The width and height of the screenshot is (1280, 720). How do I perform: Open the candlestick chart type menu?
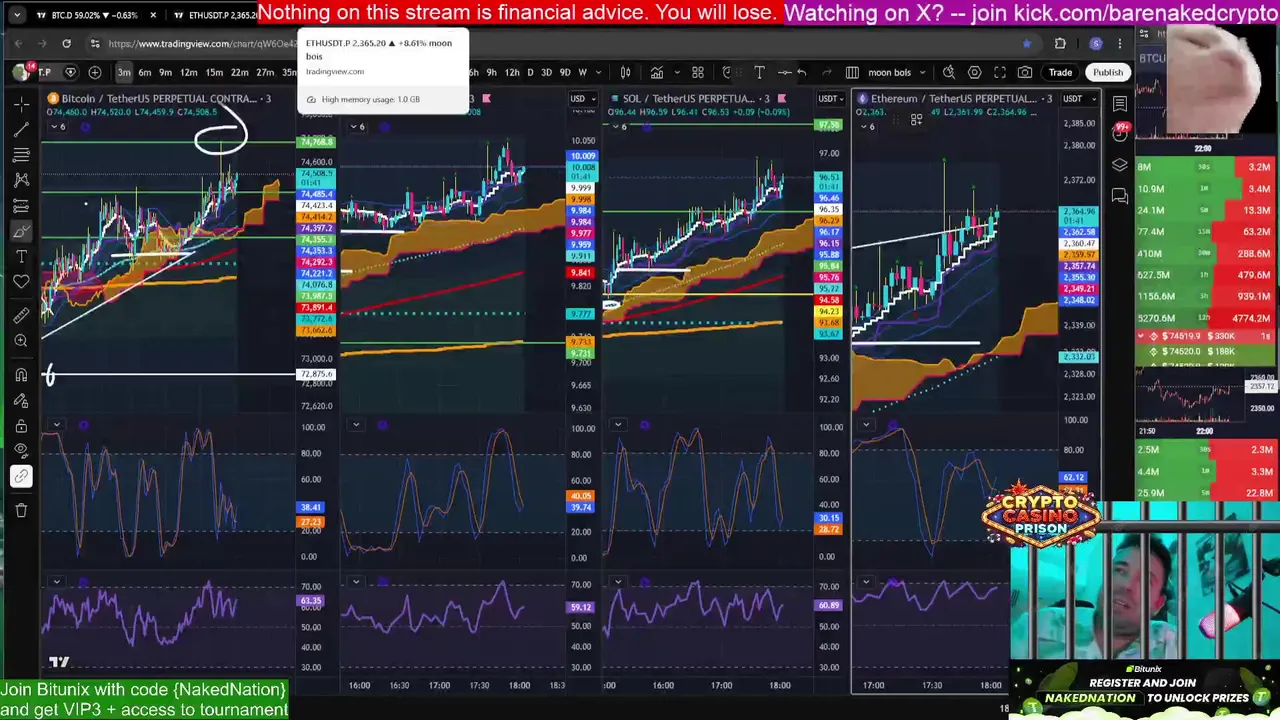pos(625,72)
